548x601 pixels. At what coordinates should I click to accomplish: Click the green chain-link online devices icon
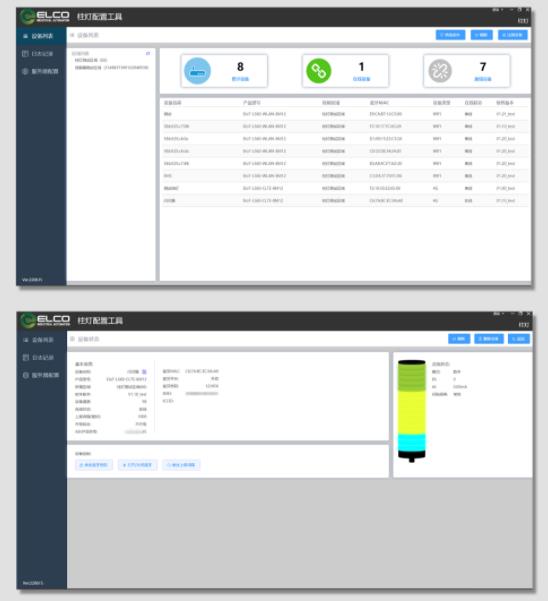click(x=318, y=71)
